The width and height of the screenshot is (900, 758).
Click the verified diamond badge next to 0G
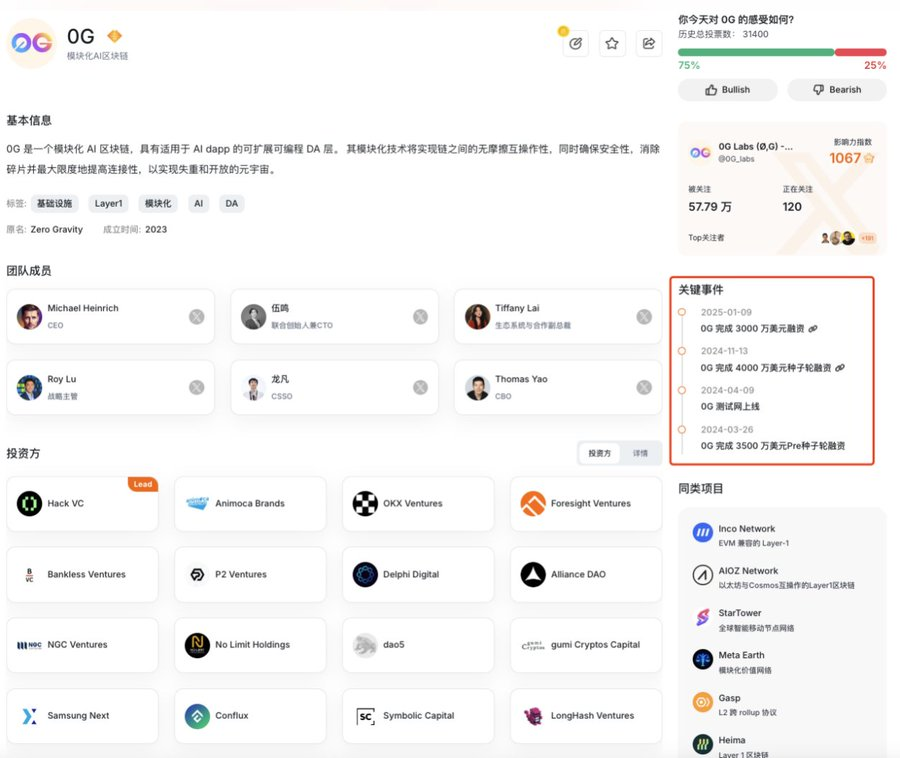click(x=115, y=36)
